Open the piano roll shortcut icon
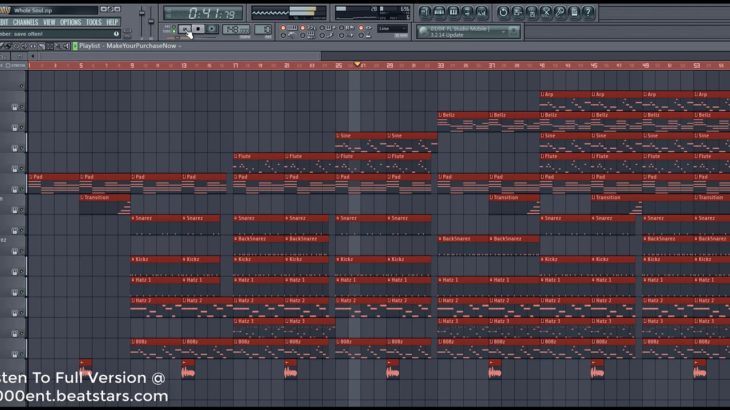 (x=453, y=12)
